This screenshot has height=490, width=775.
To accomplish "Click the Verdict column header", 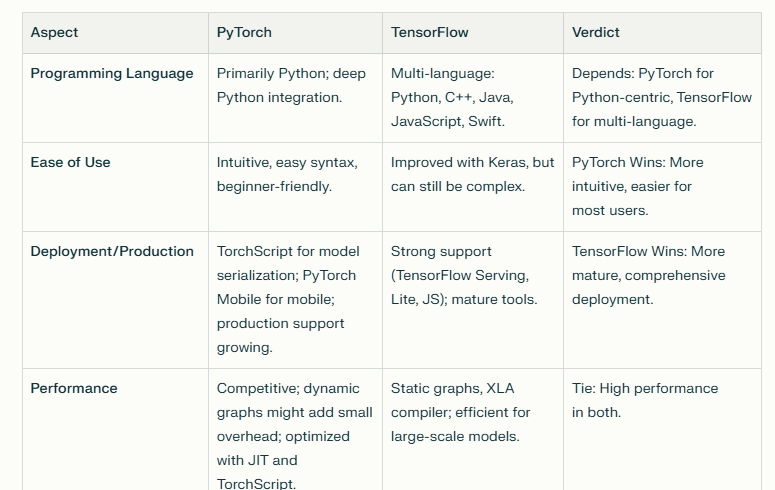I will (596, 32).
